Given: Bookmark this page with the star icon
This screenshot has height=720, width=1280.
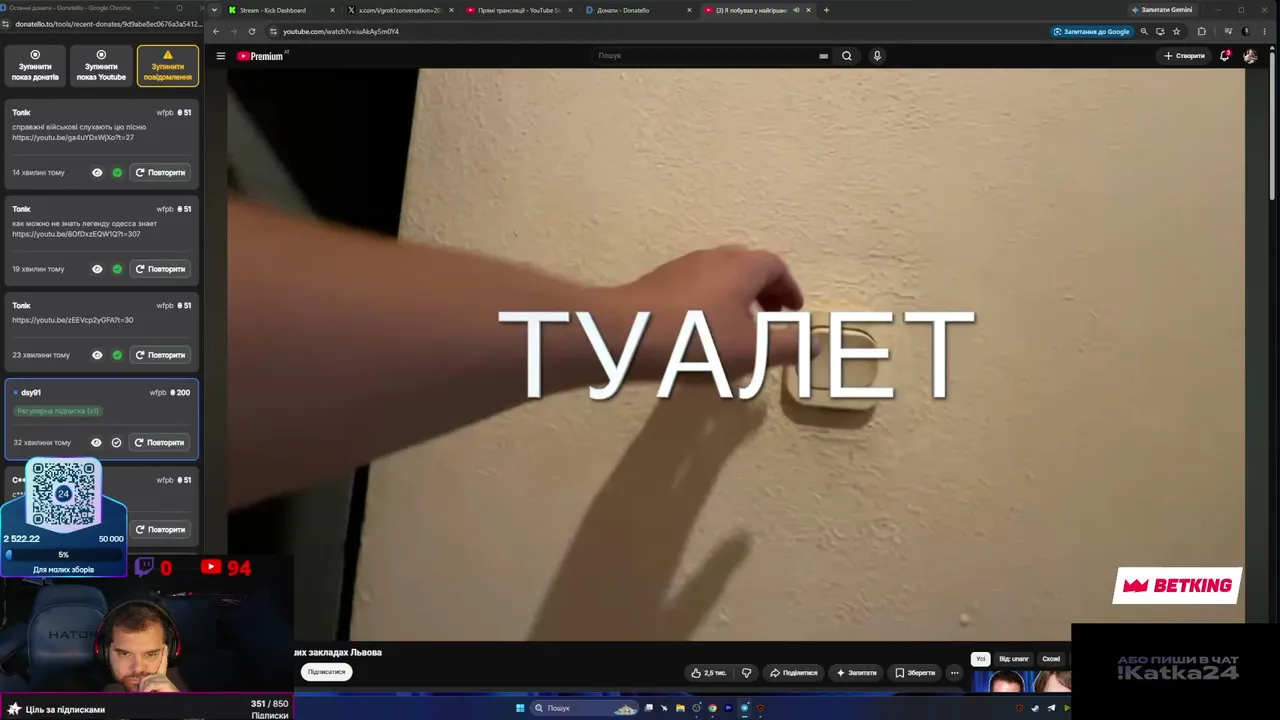Looking at the screenshot, I should click(1176, 31).
